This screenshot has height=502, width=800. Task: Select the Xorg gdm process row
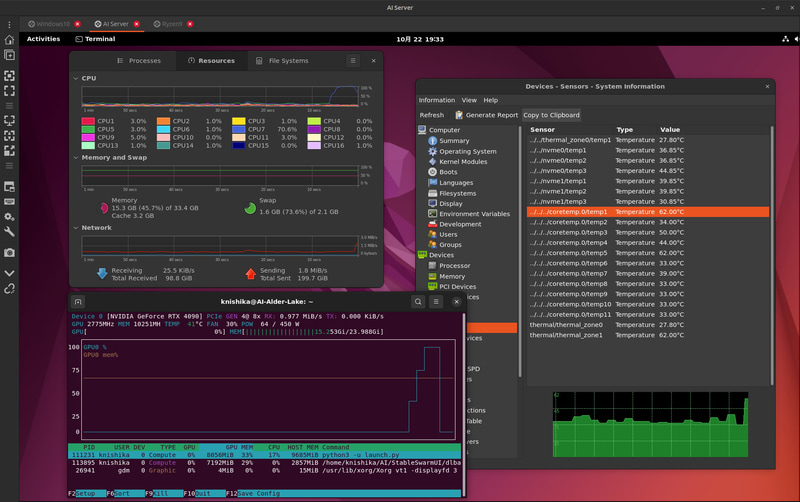[264, 470]
